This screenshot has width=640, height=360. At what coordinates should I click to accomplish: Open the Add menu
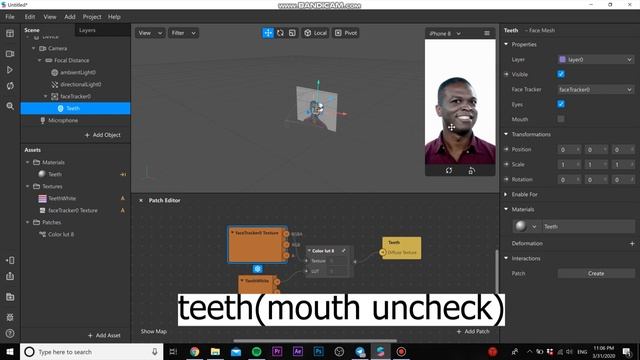tap(70, 17)
